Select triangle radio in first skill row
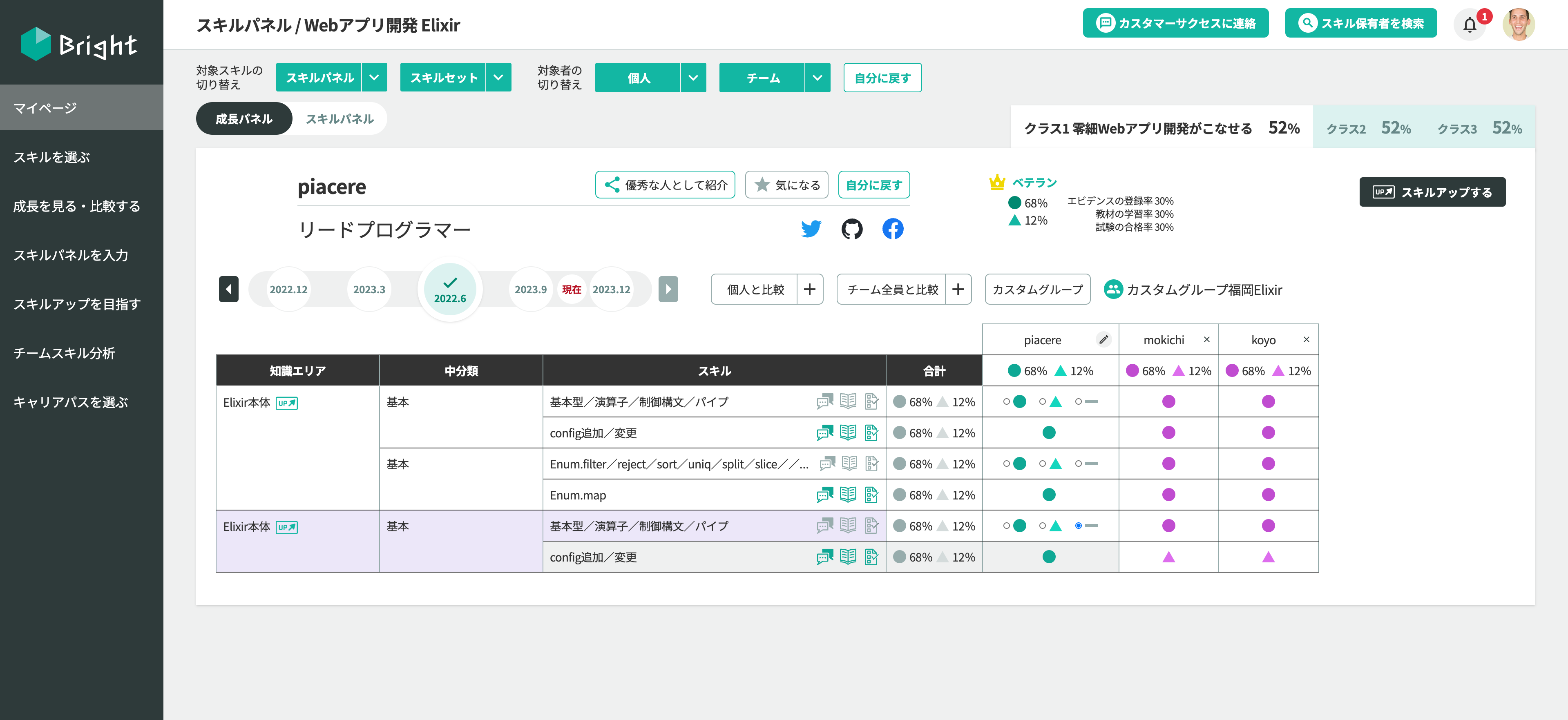 click(x=1042, y=402)
